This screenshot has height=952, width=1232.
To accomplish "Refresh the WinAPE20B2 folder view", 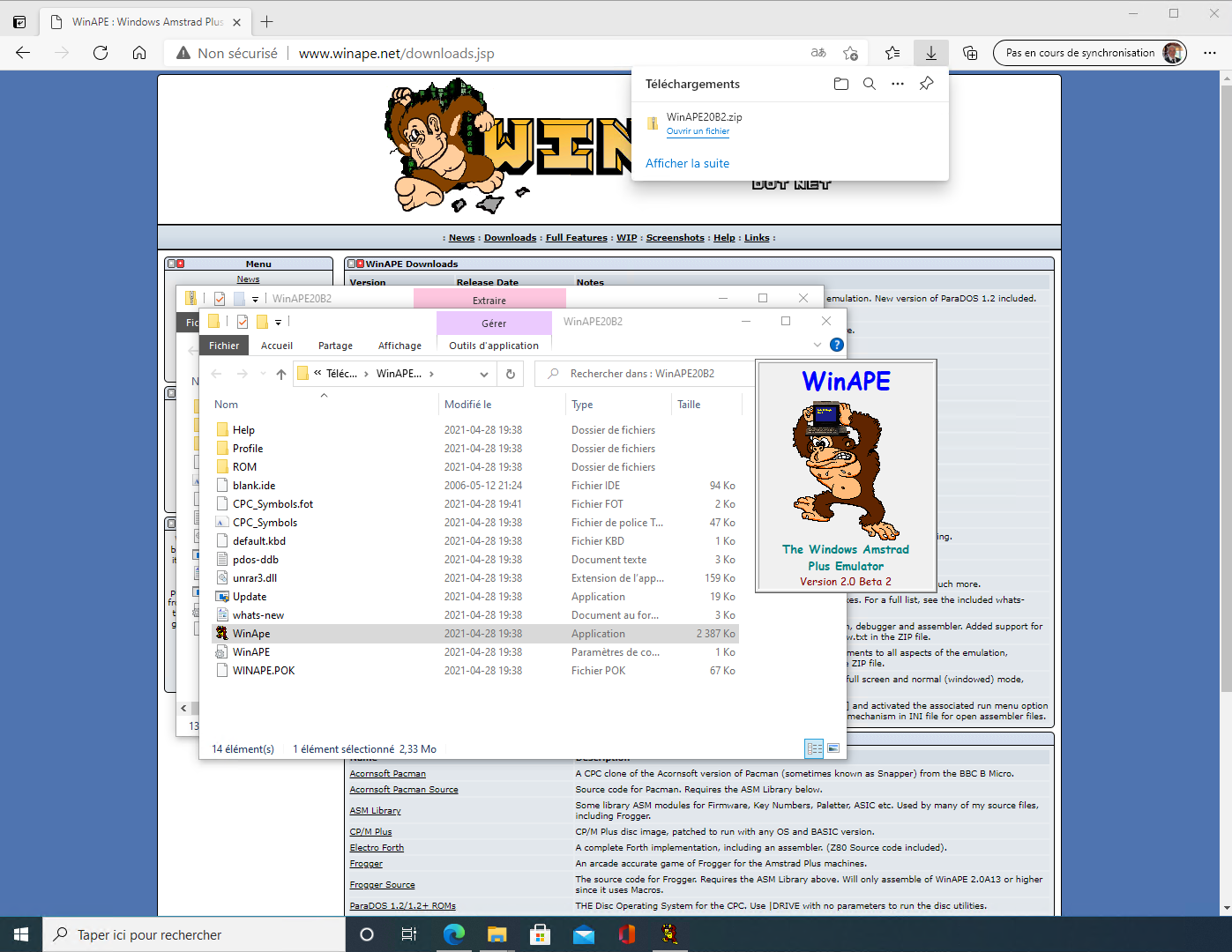I will point(510,374).
